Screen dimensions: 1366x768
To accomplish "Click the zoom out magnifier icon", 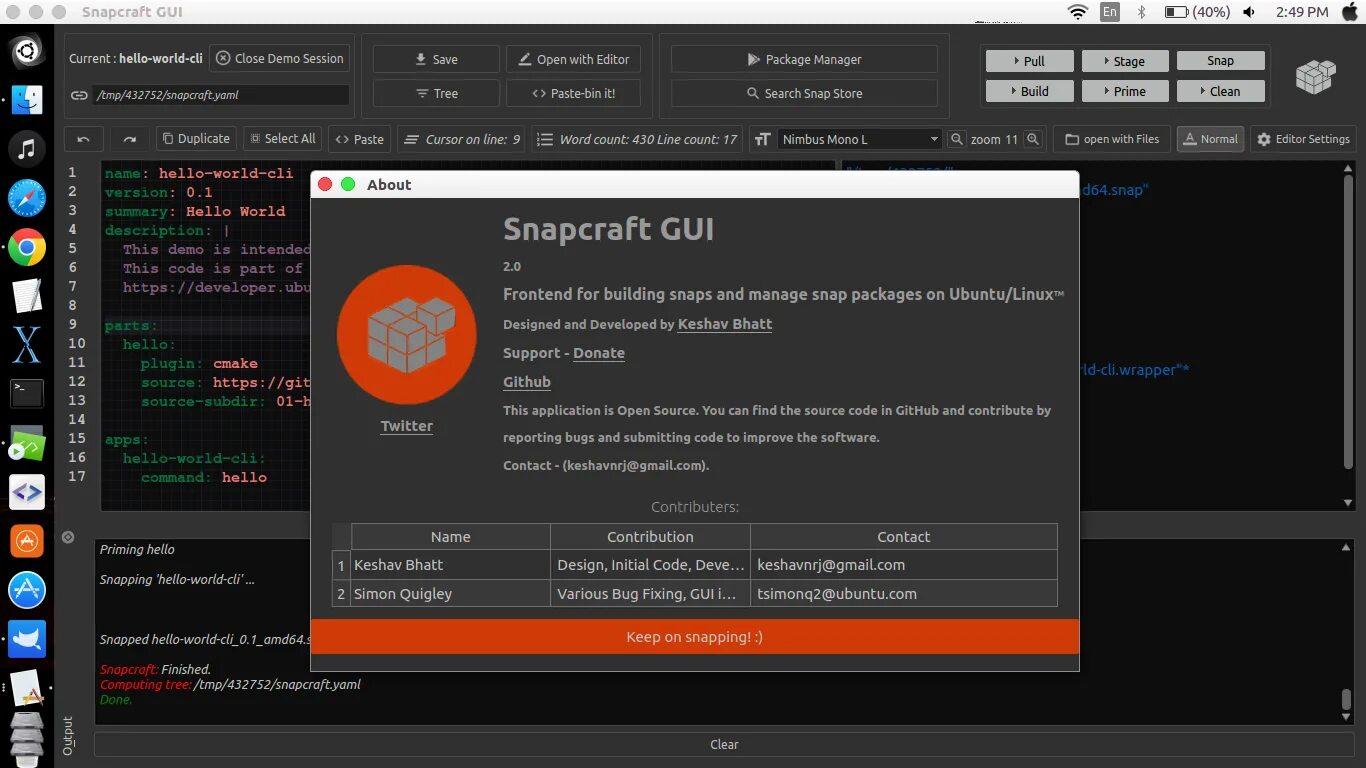I will 957,139.
